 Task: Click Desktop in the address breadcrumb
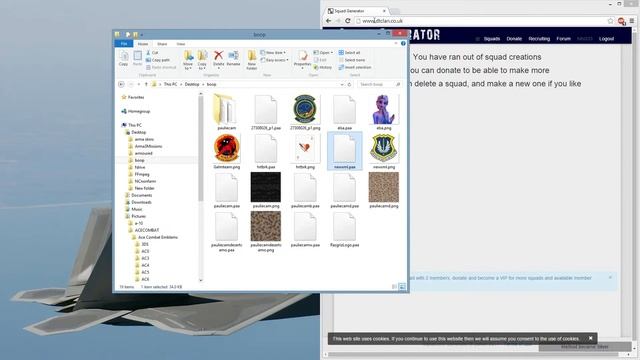[x=192, y=84]
